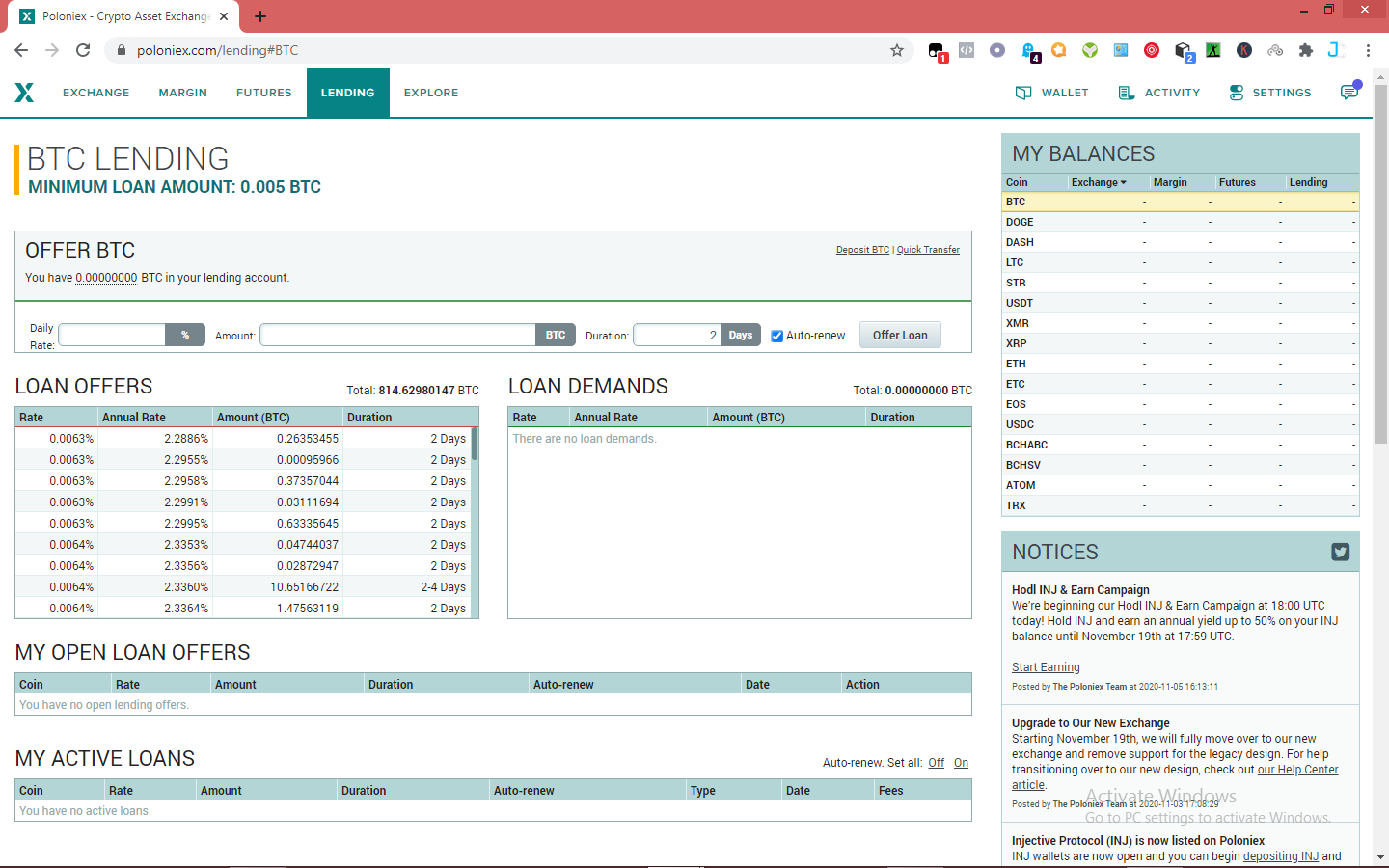Sort loan offers by Annual Rate header

click(x=134, y=418)
